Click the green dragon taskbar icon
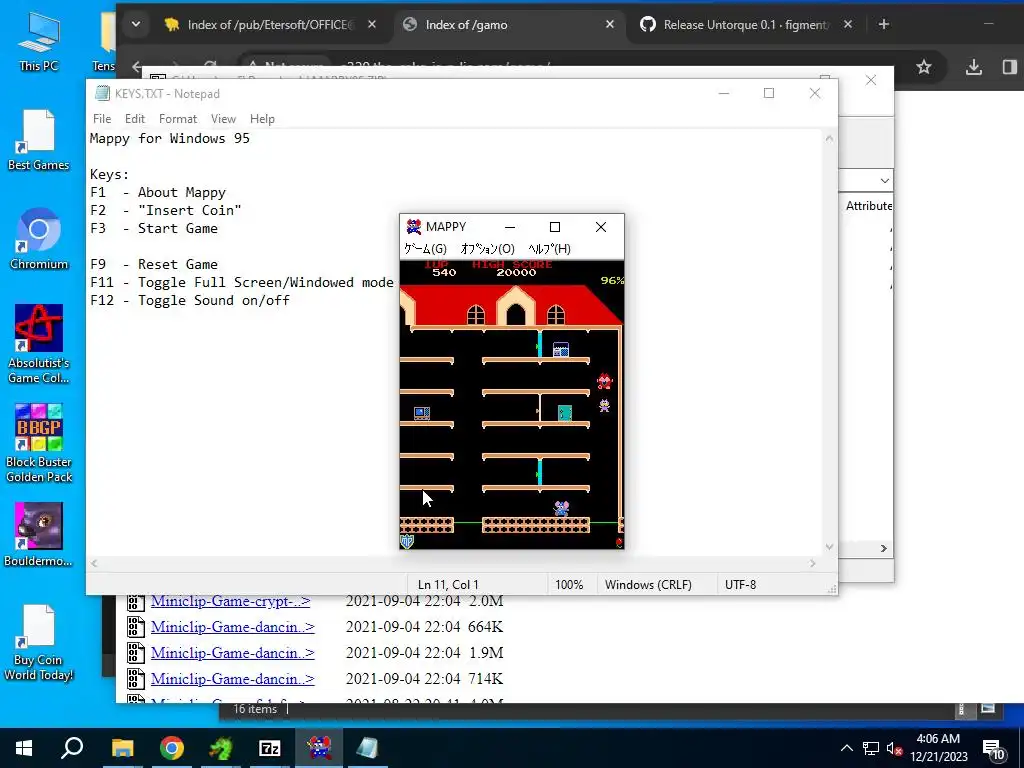Viewport: 1024px width, 768px height. tap(221, 748)
